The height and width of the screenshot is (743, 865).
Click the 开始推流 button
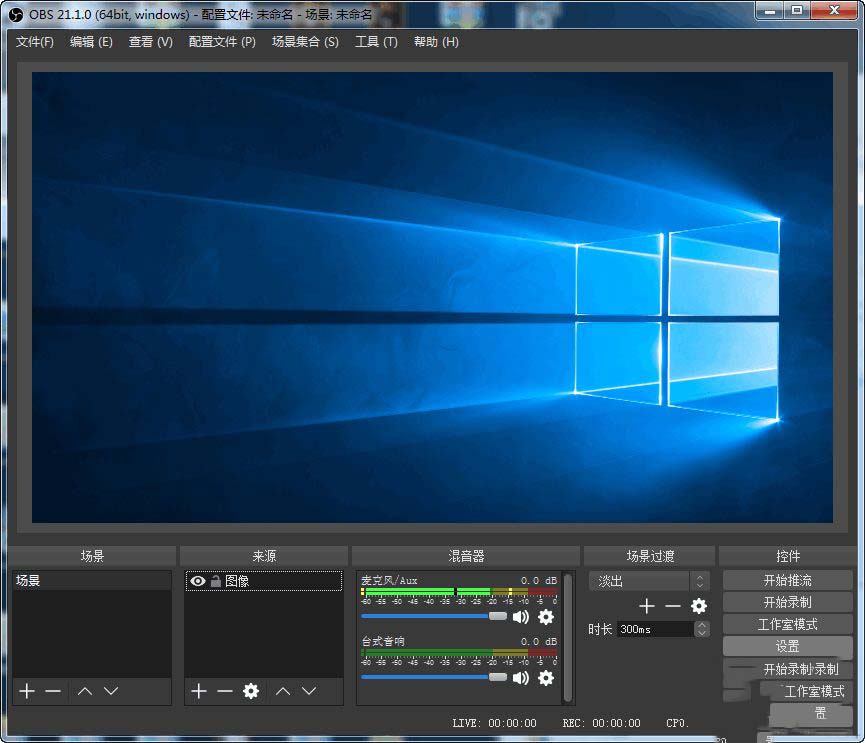click(787, 580)
